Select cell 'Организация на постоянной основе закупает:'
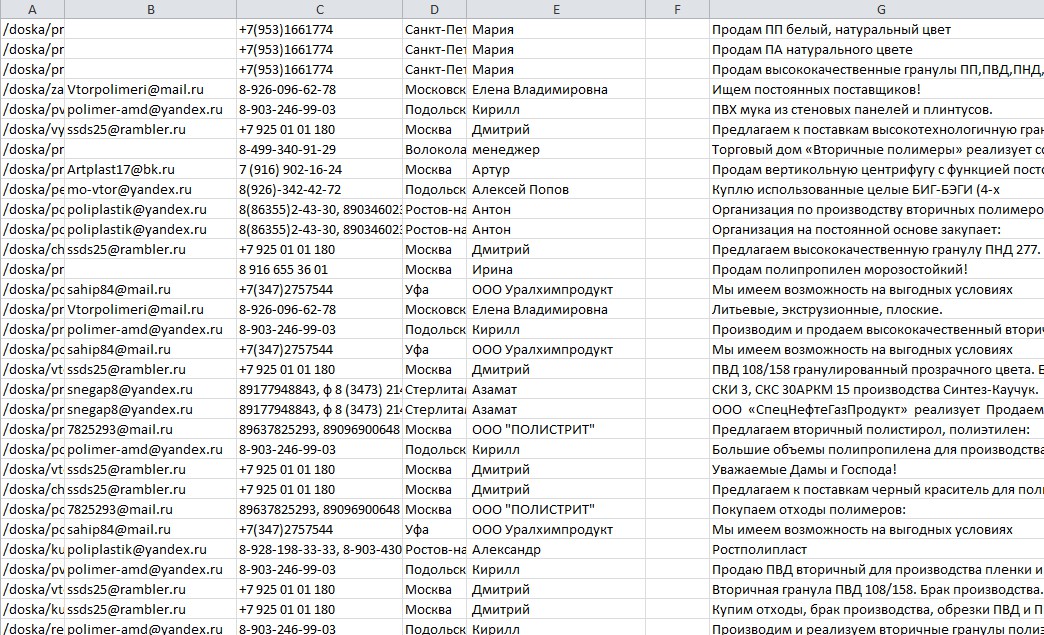 tap(877, 229)
